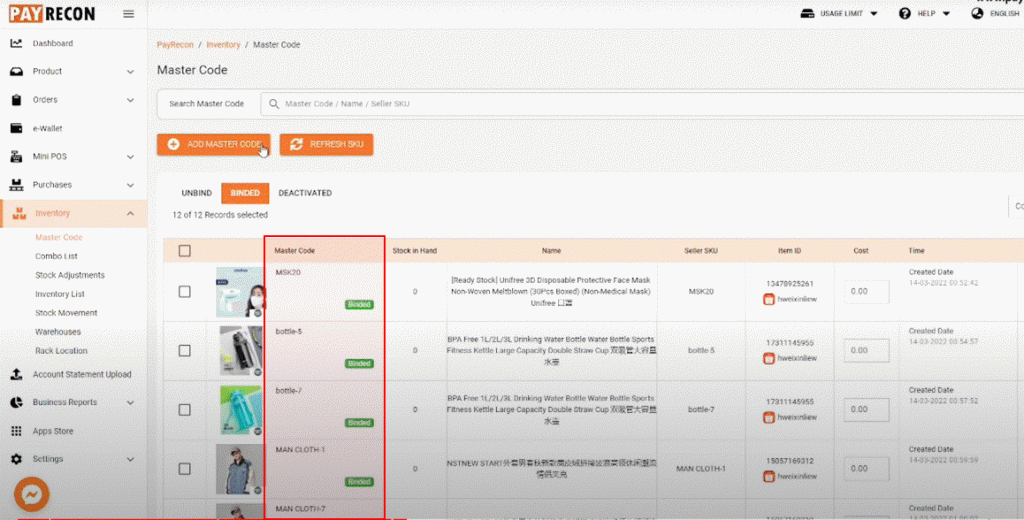Click the Dashboard chart icon
Viewport: 1024px width, 520px height.
16,43
